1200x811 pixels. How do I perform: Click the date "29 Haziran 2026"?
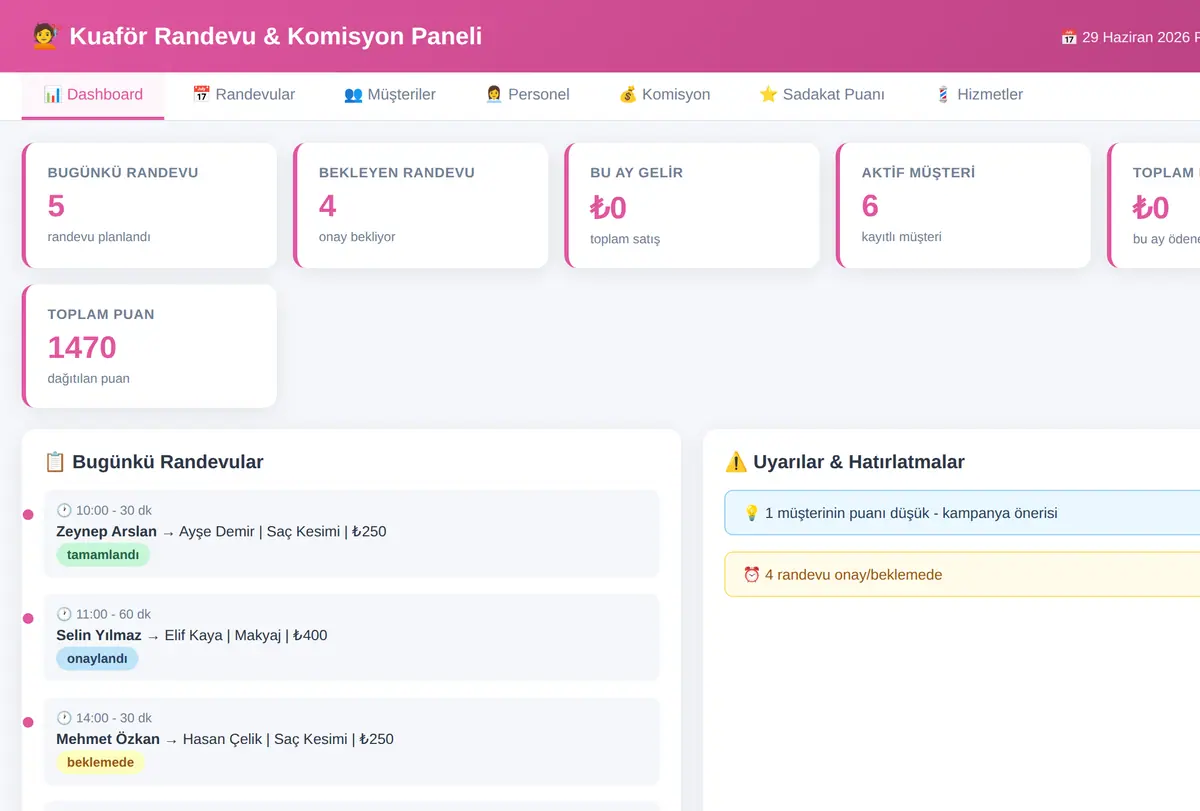(x=1136, y=37)
